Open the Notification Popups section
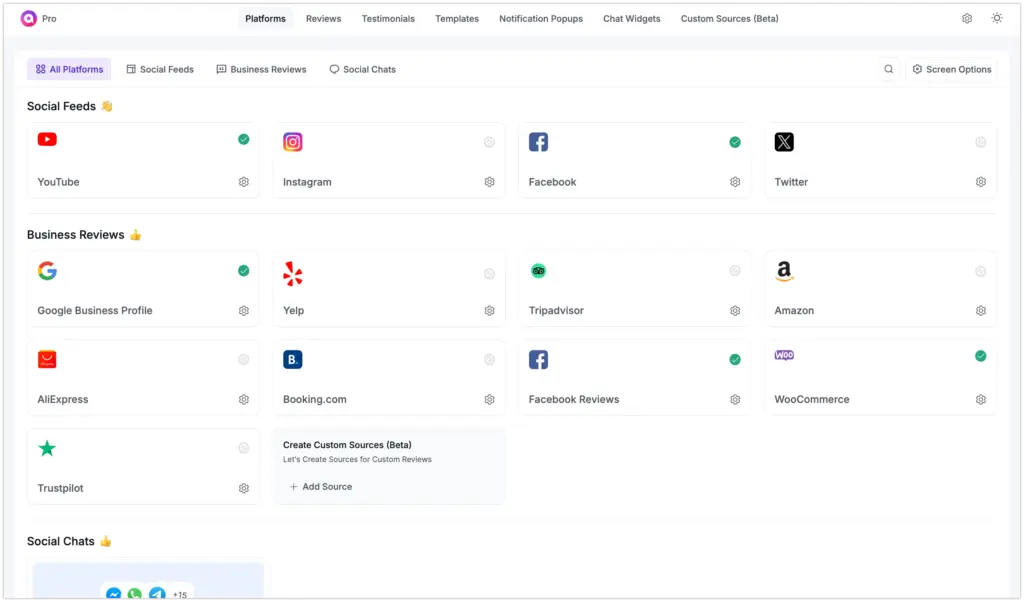Image resolution: width=1024 pixels, height=602 pixels. click(540, 18)
